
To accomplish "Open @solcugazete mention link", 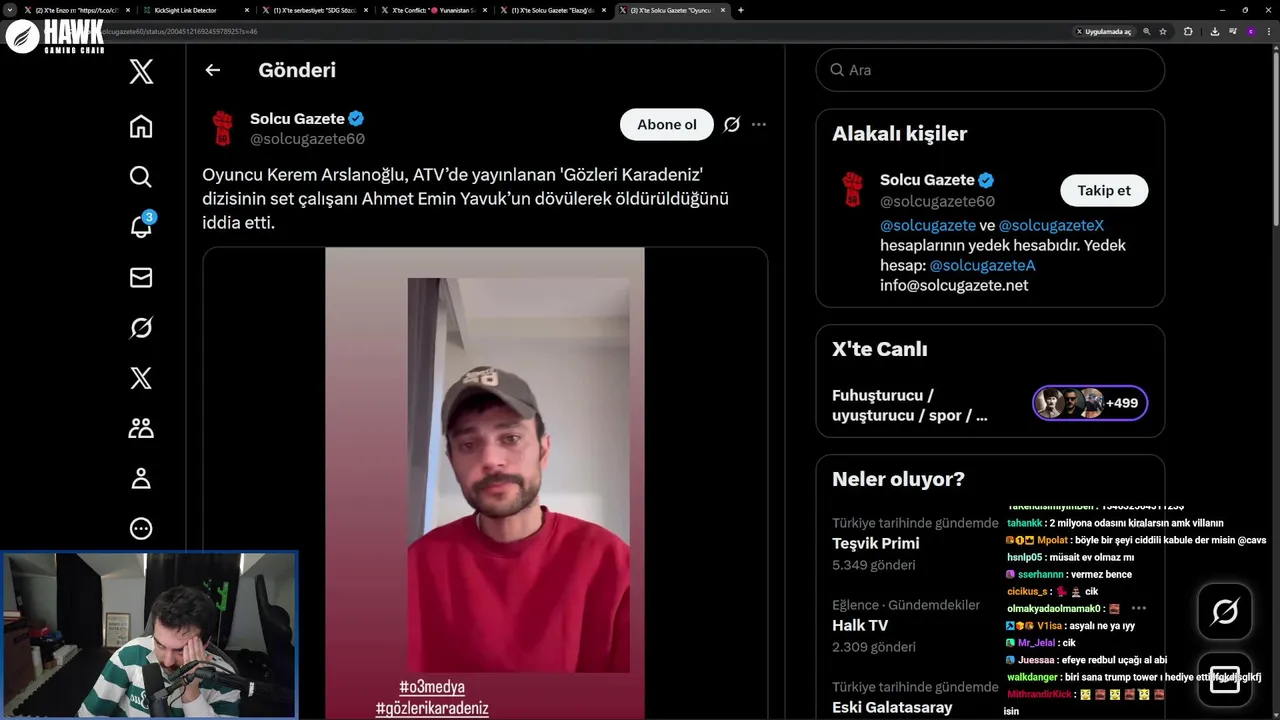I will click(x=928, y=225).
